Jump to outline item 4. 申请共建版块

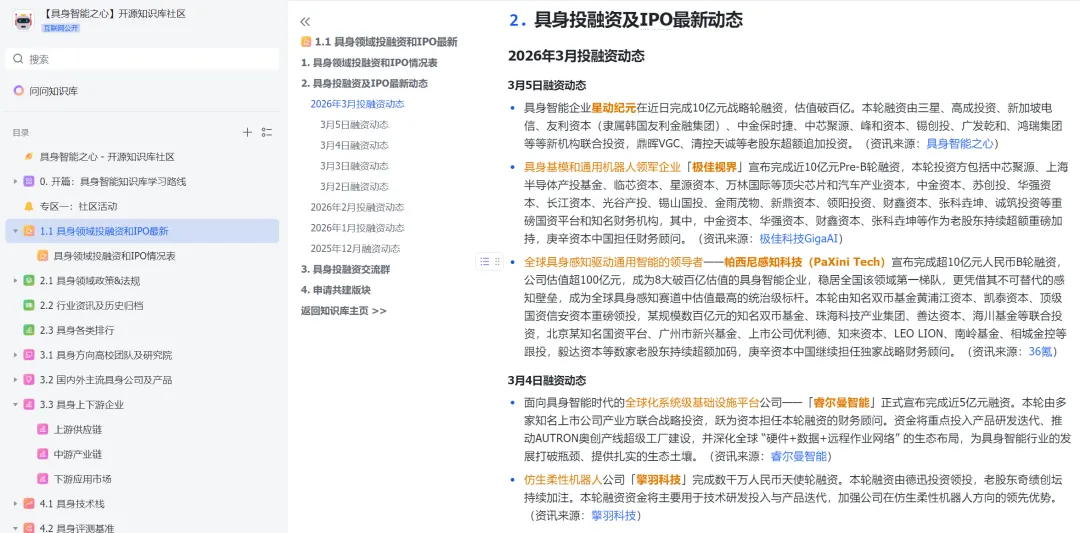click(x=335, y=290)
